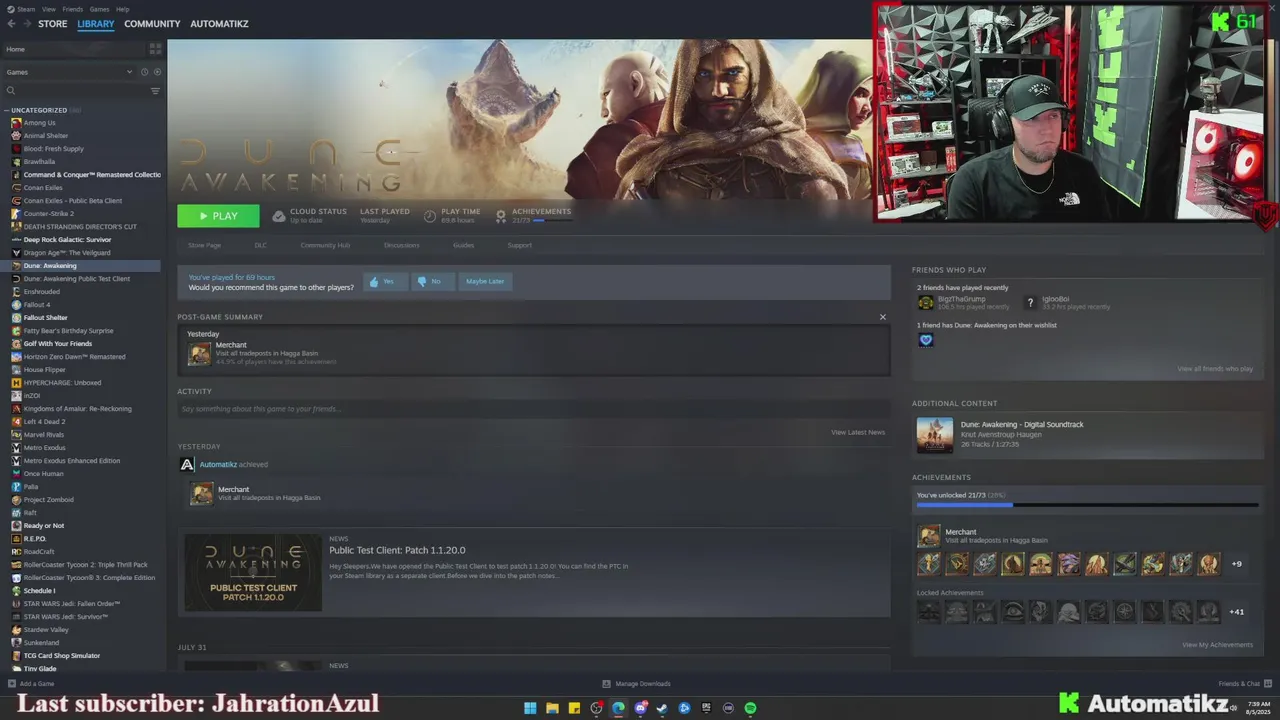The image size is (1280, 720).
Task: Click View Latest News link
Action: click(x=858, y=432)
